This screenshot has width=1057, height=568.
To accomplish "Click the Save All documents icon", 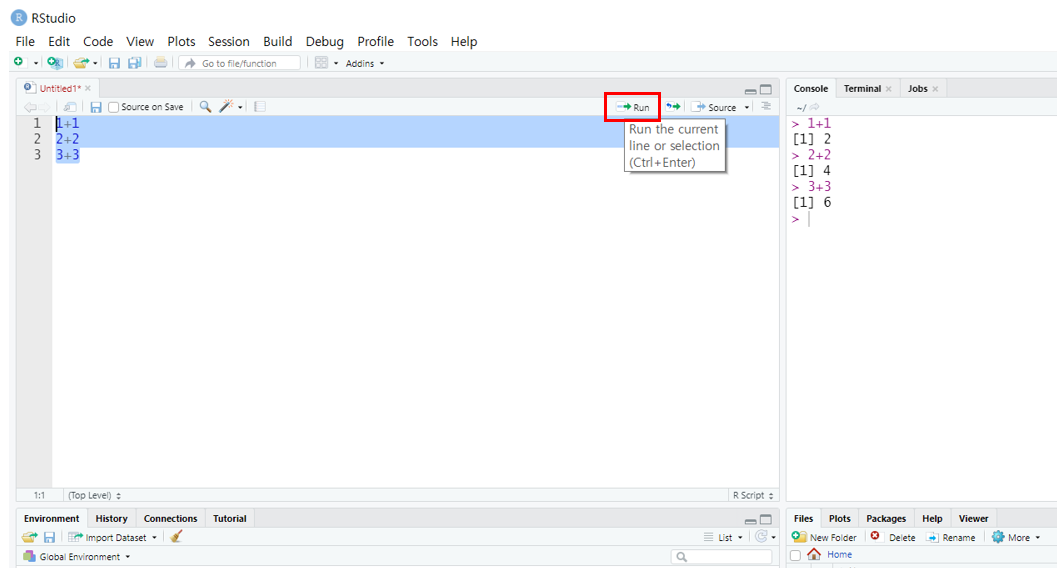I will click(x=135, y=63).
